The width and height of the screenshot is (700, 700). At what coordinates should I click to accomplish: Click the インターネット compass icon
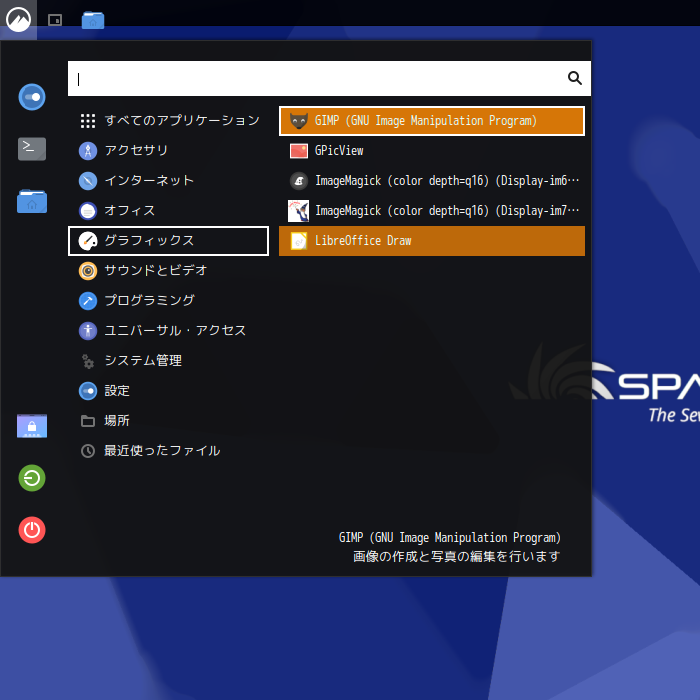point(88,181)
